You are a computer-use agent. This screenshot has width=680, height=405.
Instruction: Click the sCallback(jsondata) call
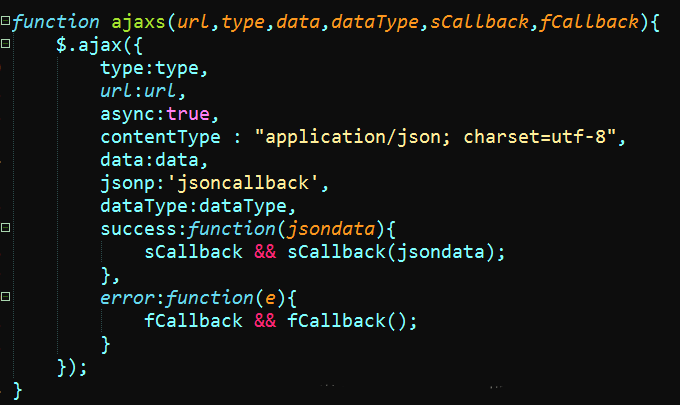click(396, 252)
